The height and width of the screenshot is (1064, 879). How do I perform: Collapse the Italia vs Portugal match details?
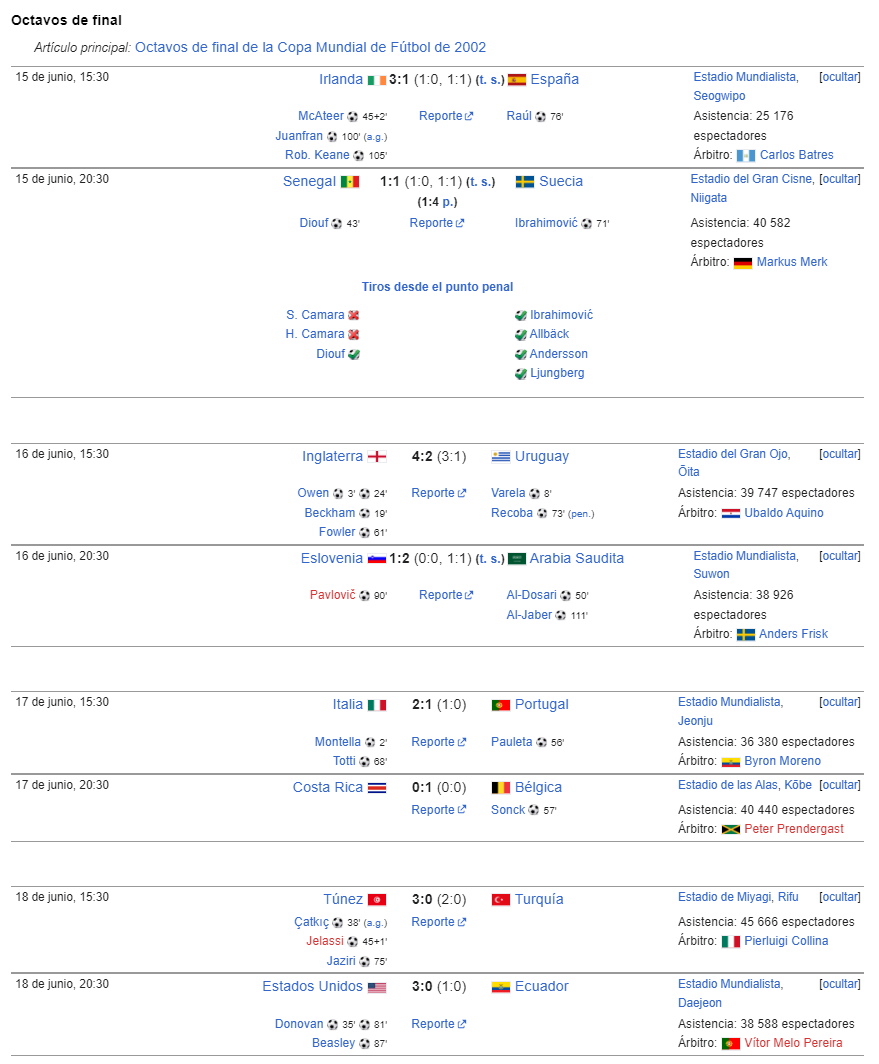coord(840,702)
